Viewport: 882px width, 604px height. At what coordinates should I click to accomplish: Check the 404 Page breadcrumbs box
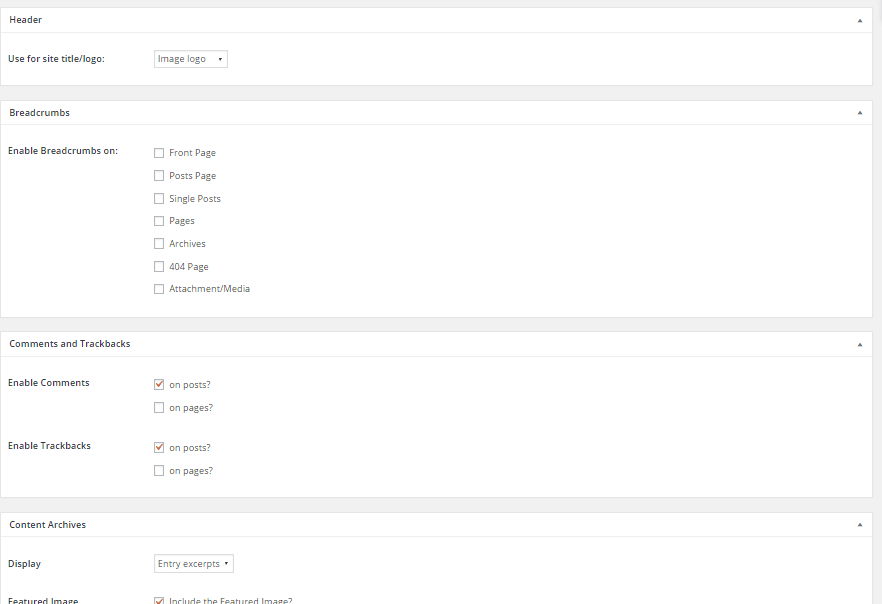[x=159, y=267]
